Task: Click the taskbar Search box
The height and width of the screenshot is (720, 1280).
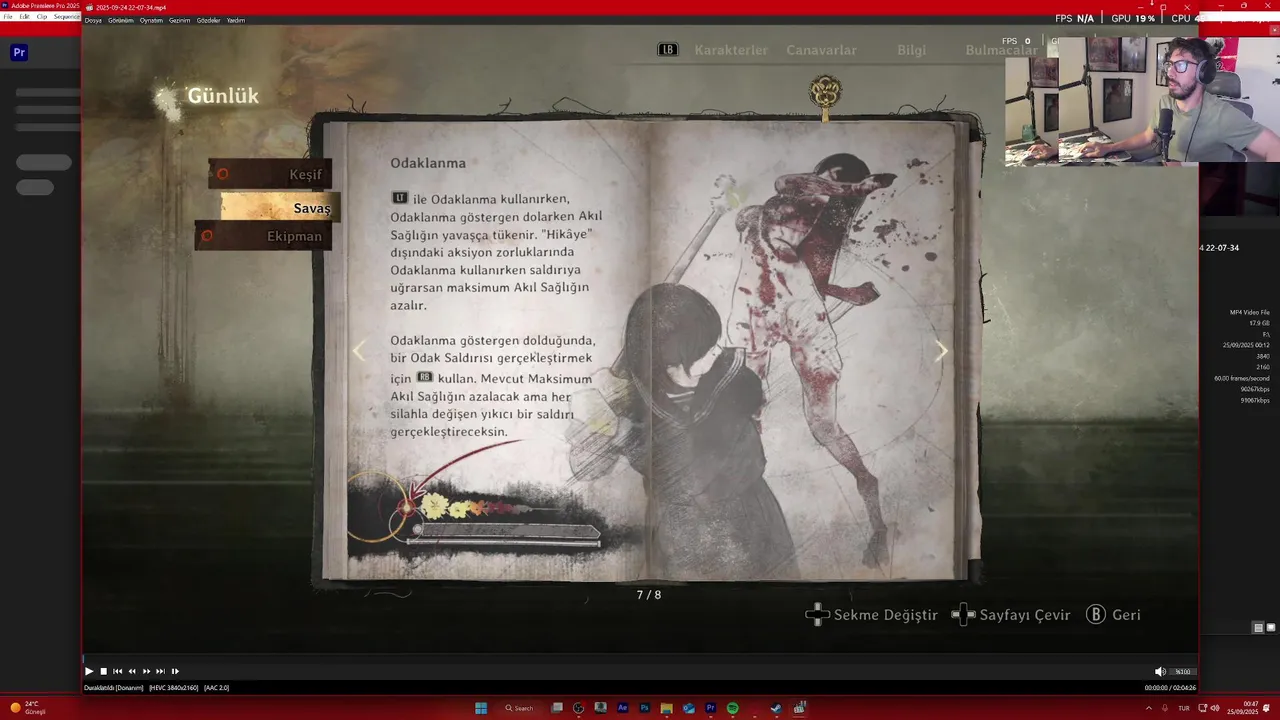Action: [x=519, y=708]
